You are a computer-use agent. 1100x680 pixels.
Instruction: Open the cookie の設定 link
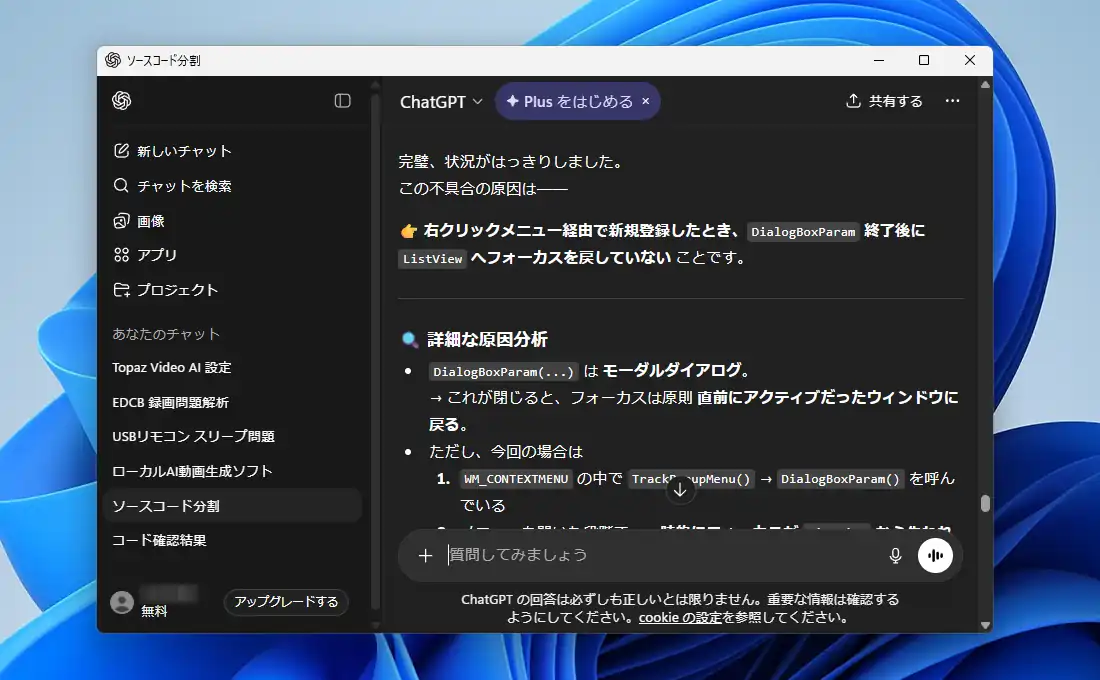point(679,618)
